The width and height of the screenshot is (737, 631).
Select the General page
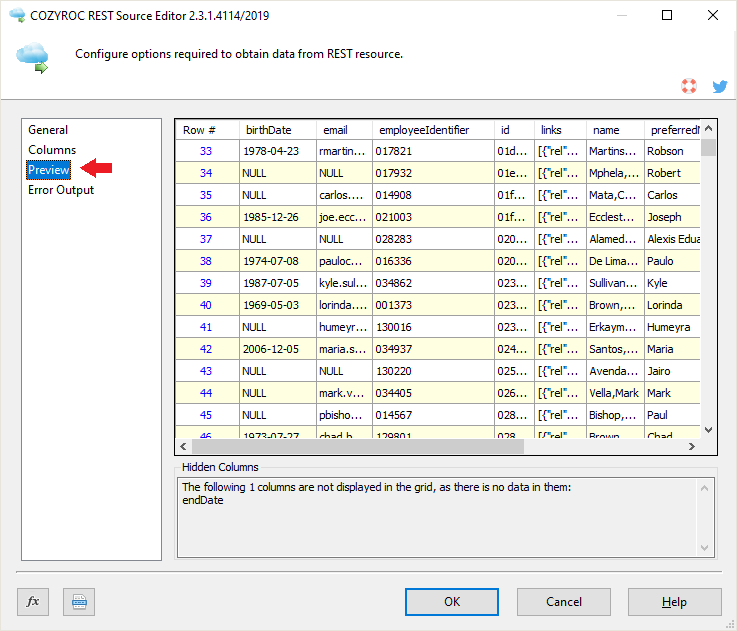tap(48, 130)
